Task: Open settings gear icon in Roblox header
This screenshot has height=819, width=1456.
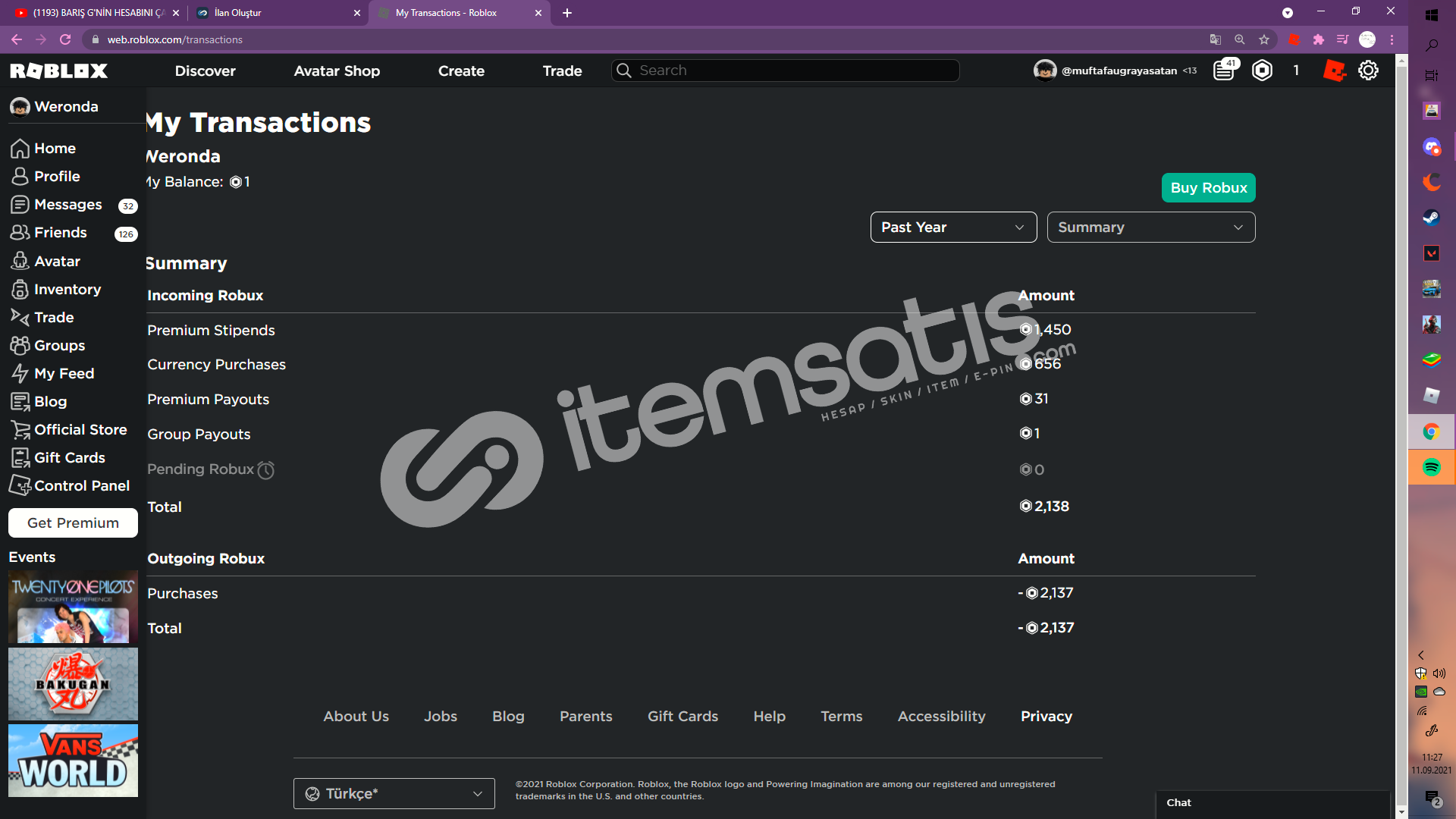Action: pyautogui.click(x=1368, y=71)
